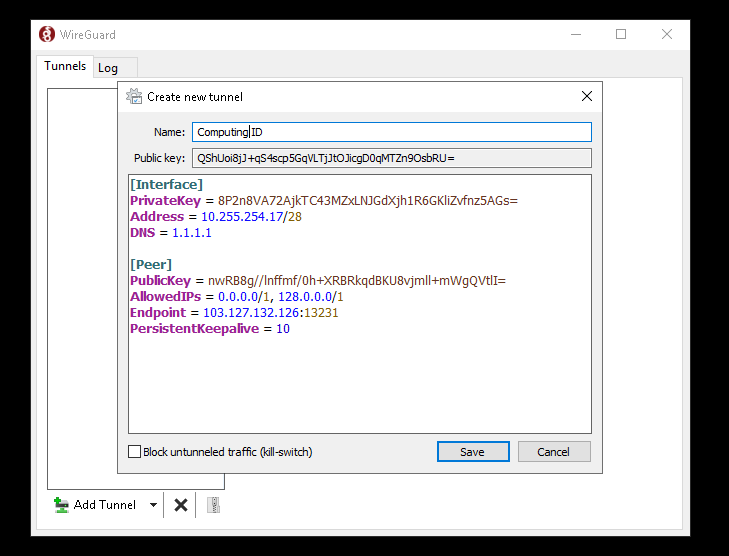
Task: Click the Public key field
Action: pyautogui.click(x=391, y=158)
